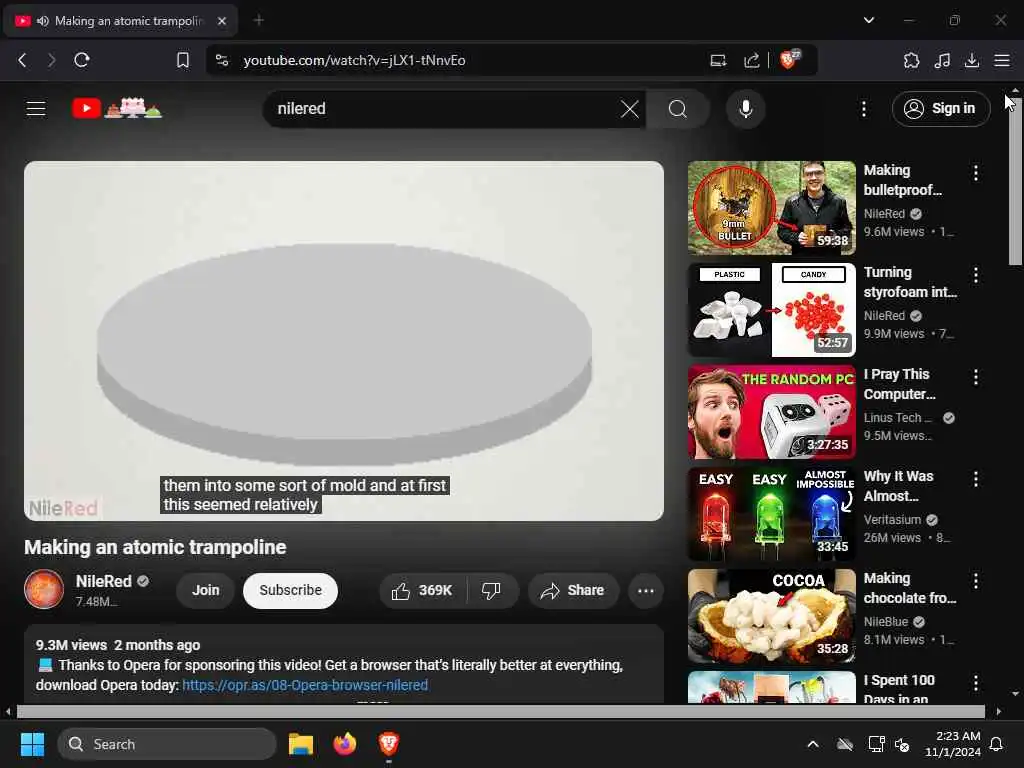
Task: Click the video player area
Action: pyautogui.click(x=344, y=341)
